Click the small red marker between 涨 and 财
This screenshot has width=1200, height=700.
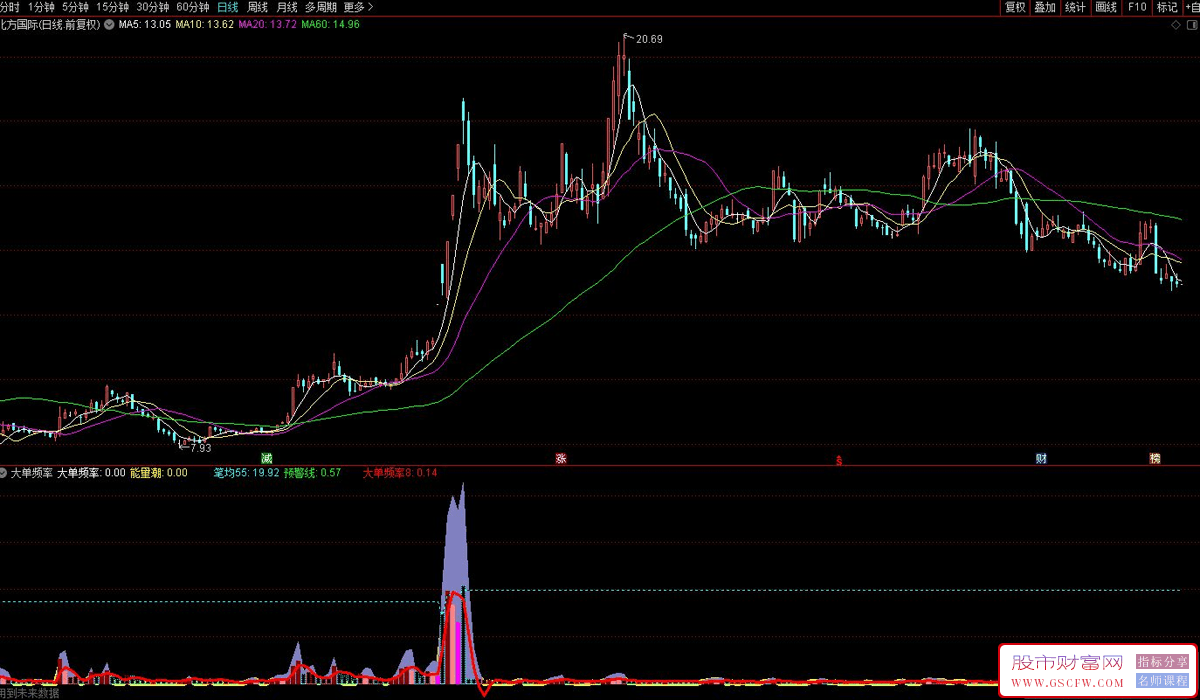point(840,460)
